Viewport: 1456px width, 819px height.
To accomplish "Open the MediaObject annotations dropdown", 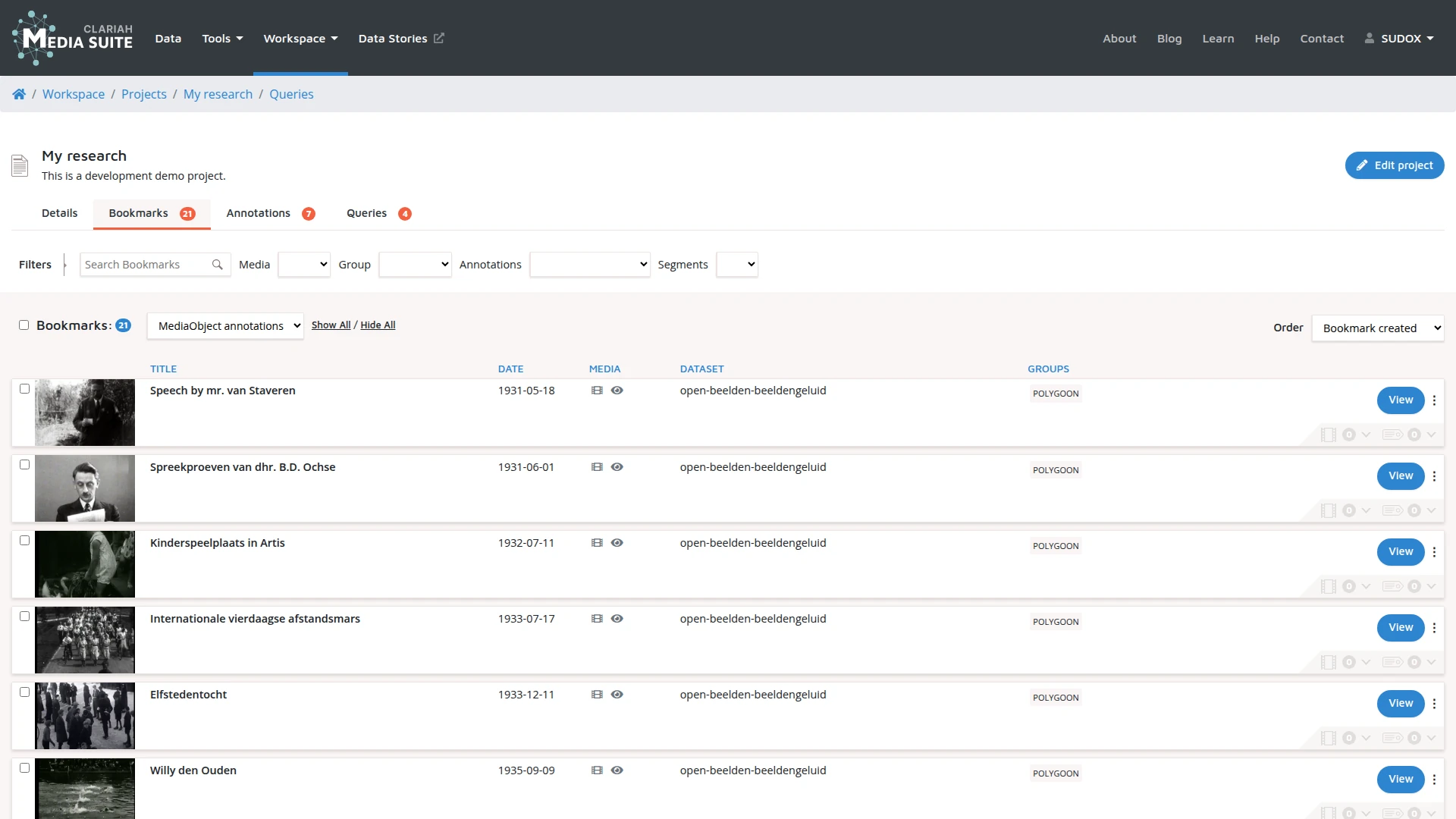I will 225,326.
